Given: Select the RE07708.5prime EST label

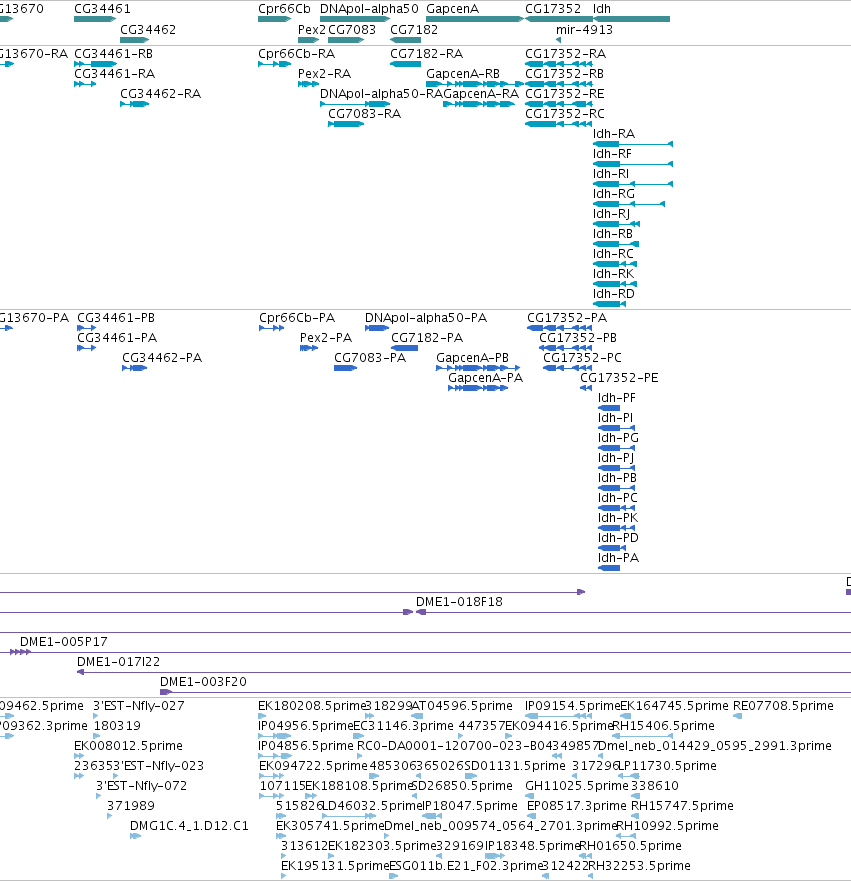Looking at the screenshot, I should click(x=783, y=705).
